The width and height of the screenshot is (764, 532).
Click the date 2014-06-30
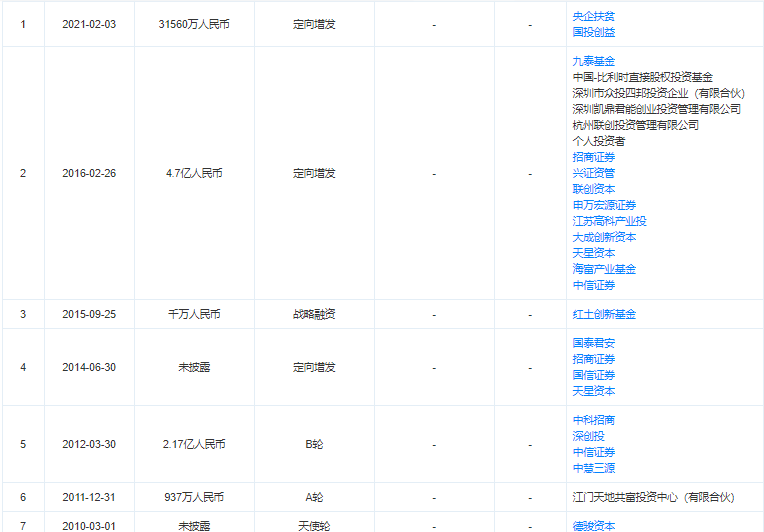click(89, 367)
